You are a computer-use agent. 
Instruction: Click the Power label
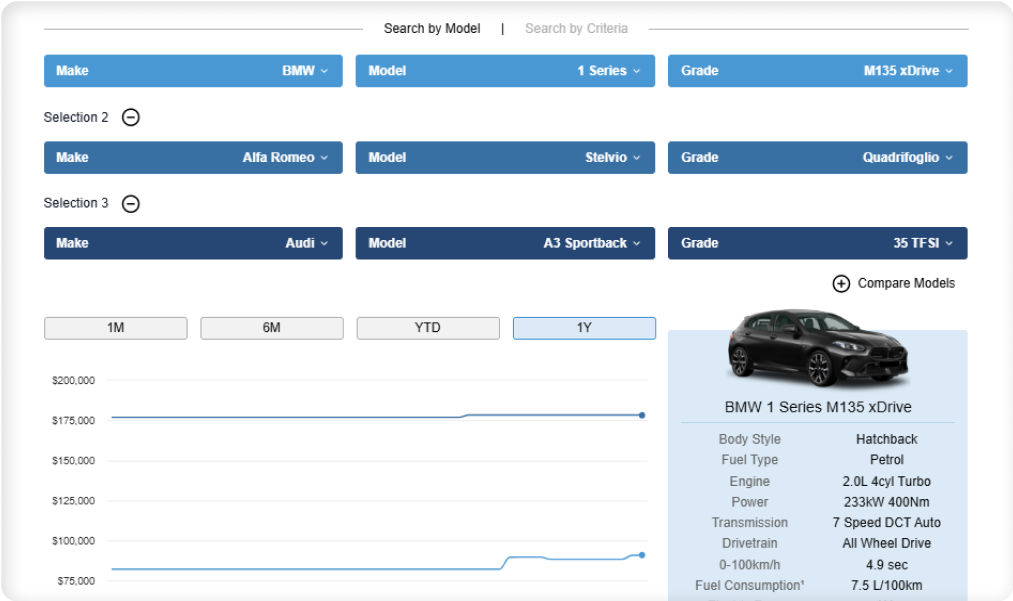(x=749, y=502)
